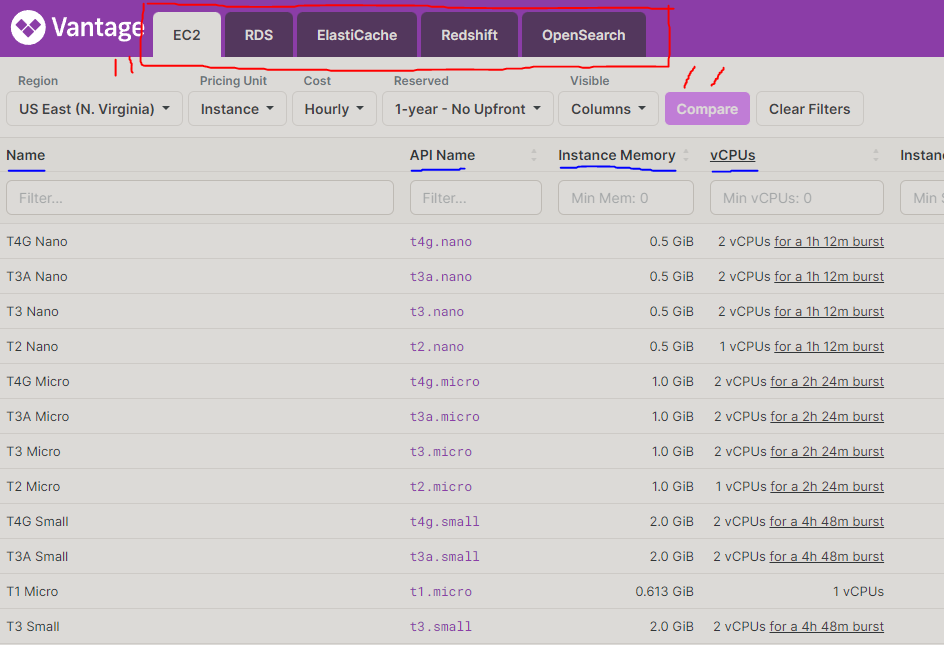Select the T3 Micro row name
The width and height of the screenshot is (944, 645).
point(34,451)
